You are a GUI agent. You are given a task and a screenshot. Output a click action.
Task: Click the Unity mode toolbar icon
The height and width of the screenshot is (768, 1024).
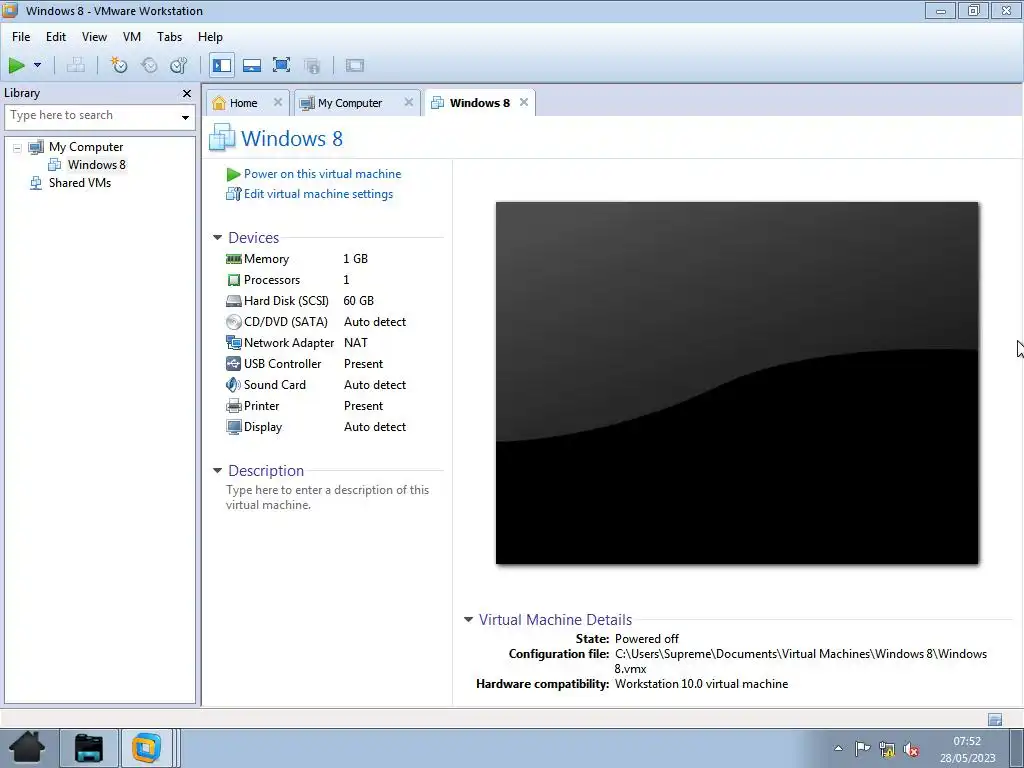click(x=312, y=65)
